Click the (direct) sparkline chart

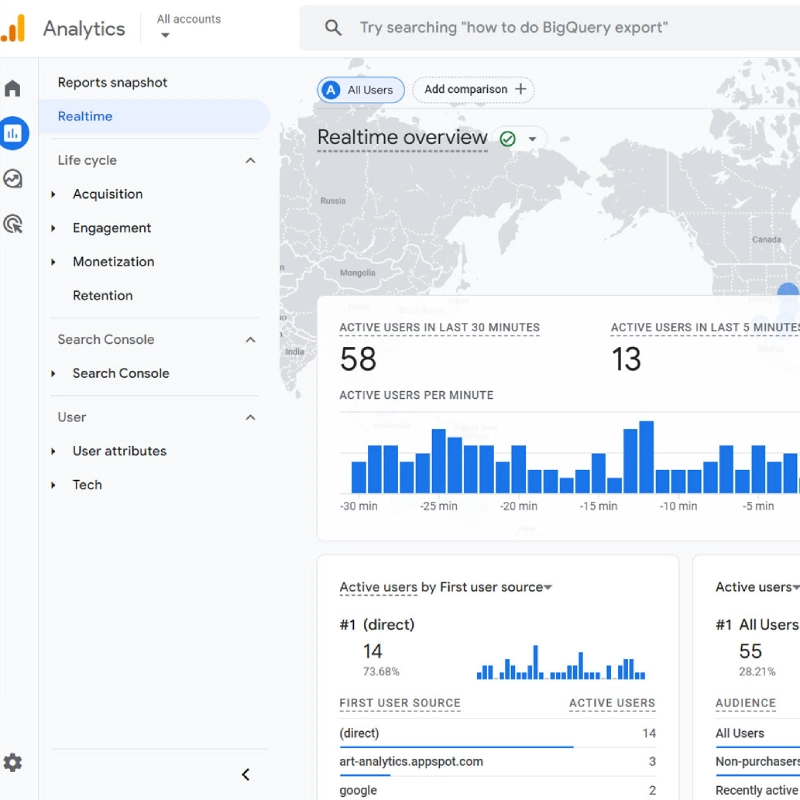click(561, 662)
